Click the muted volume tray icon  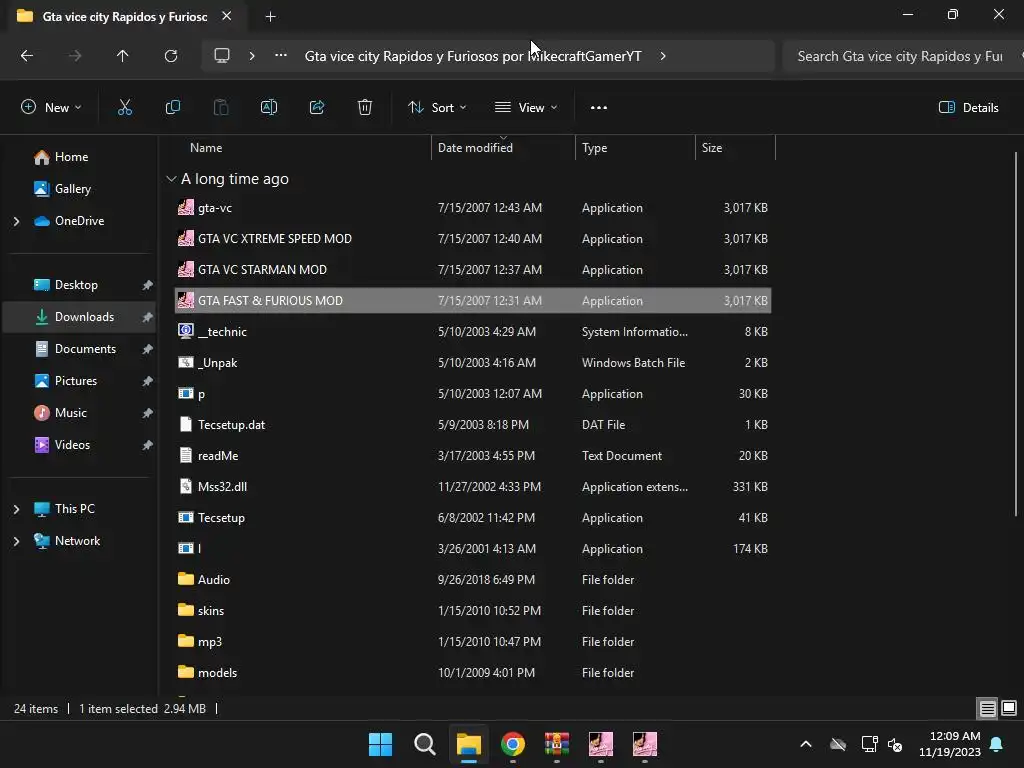point(895,744)
